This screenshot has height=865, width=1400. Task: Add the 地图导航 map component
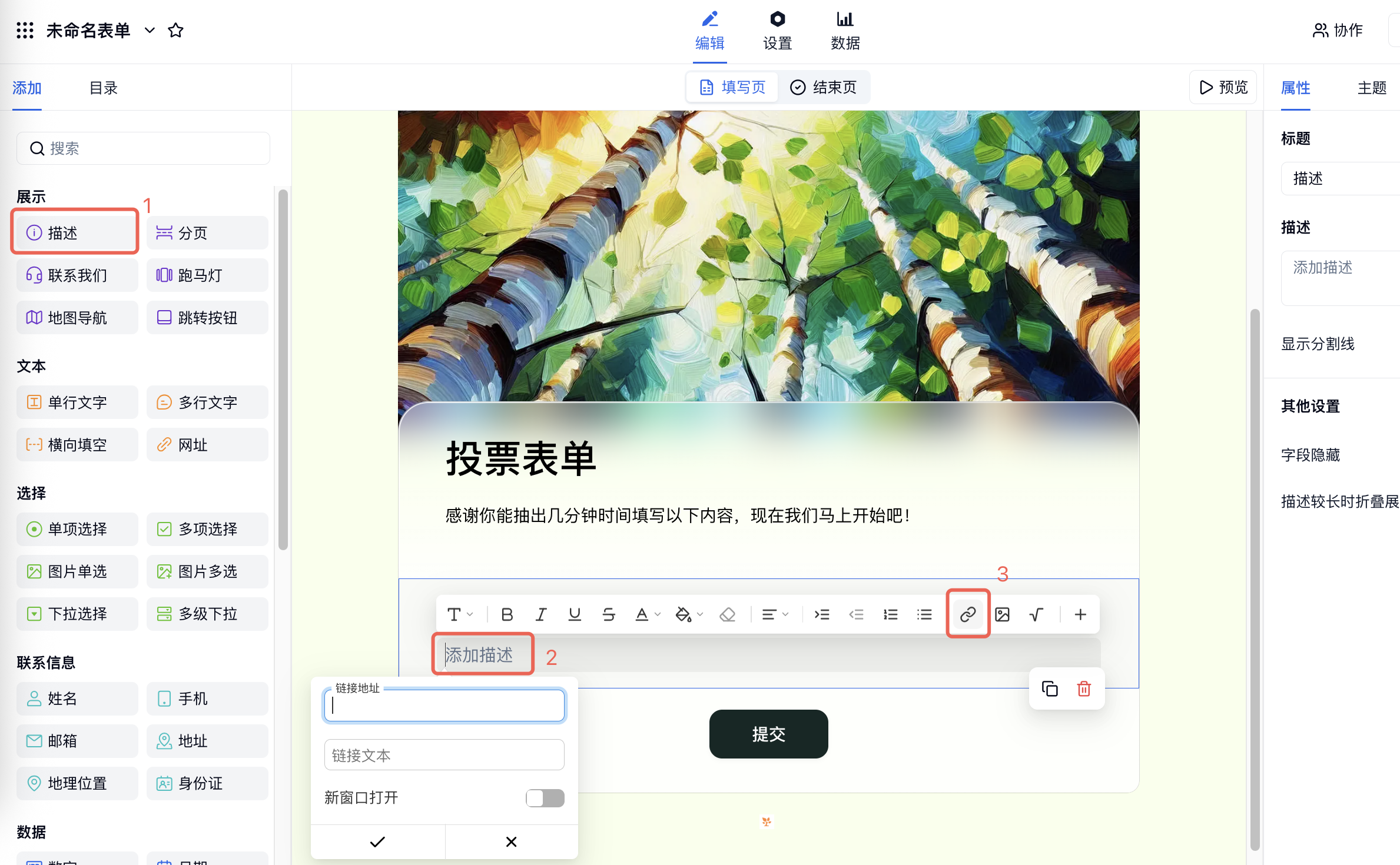pyautogui.click(x=77, y=318)
